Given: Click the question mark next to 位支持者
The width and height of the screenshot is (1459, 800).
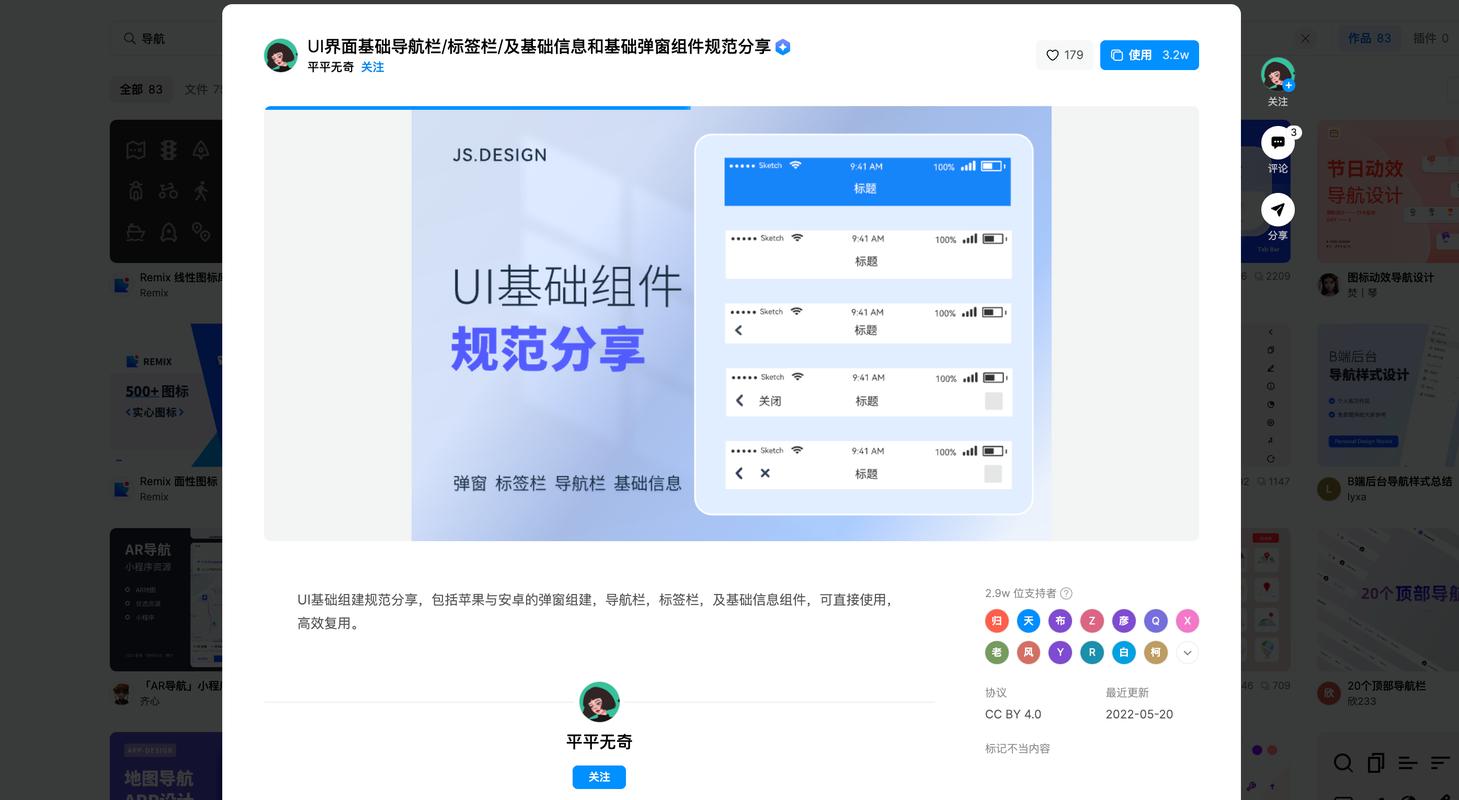Looking at the screenshot, I should coord(1066,593).
